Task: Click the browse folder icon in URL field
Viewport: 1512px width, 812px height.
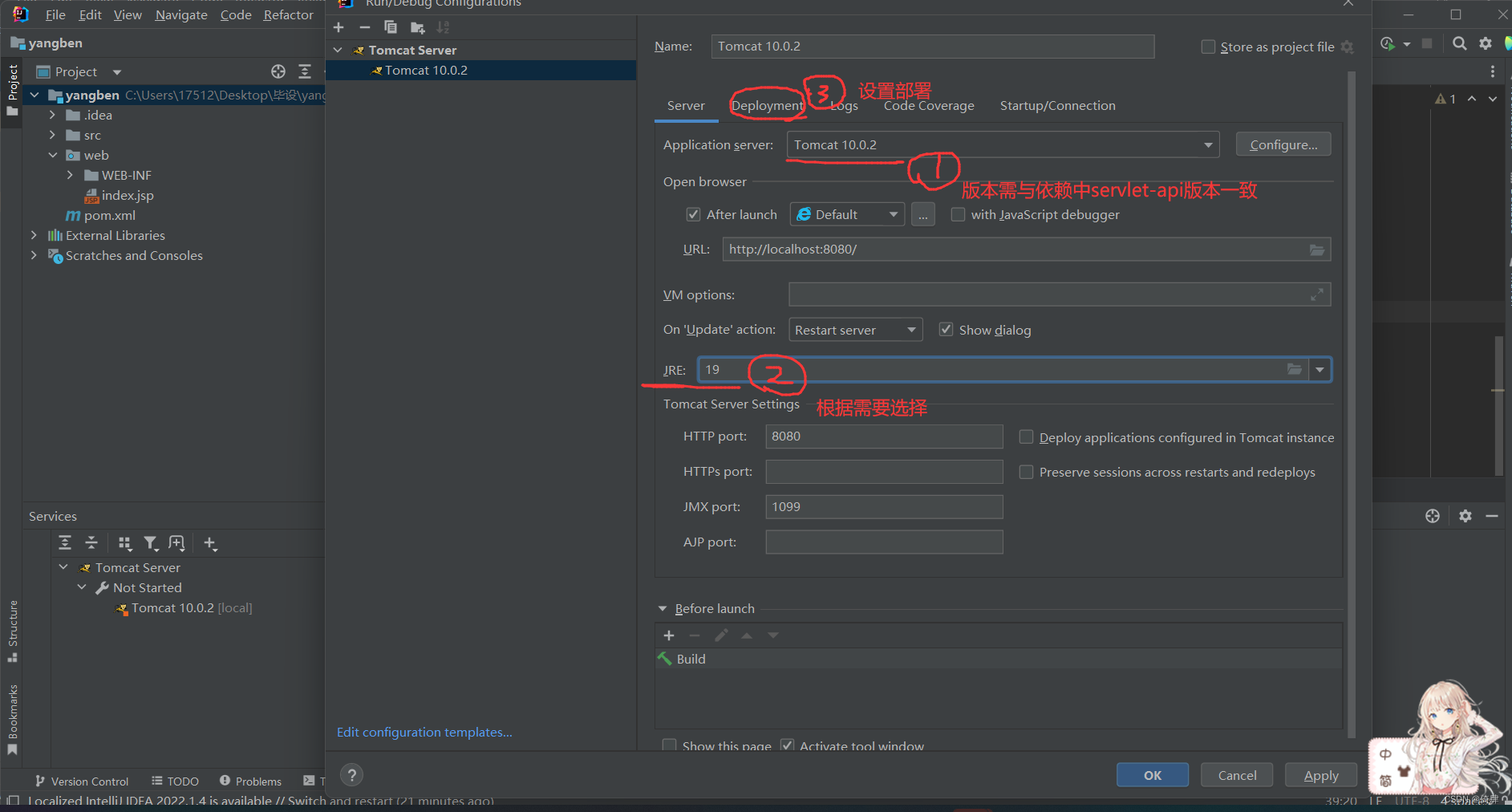Action: (1317, 250)
